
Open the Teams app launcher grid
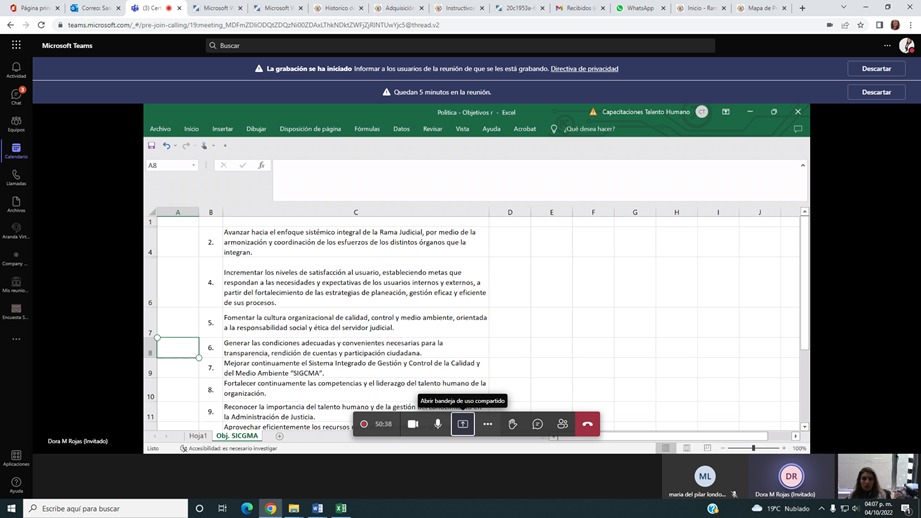tap(16, 45)
